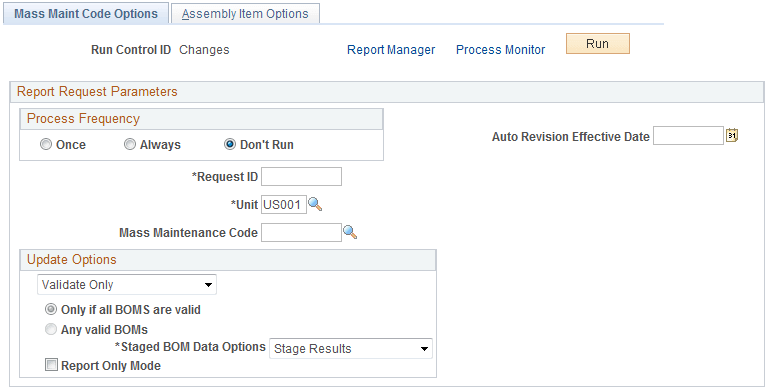
Task: Switch to the Assembly Item Options tab
Action: (x=245, y=13)
